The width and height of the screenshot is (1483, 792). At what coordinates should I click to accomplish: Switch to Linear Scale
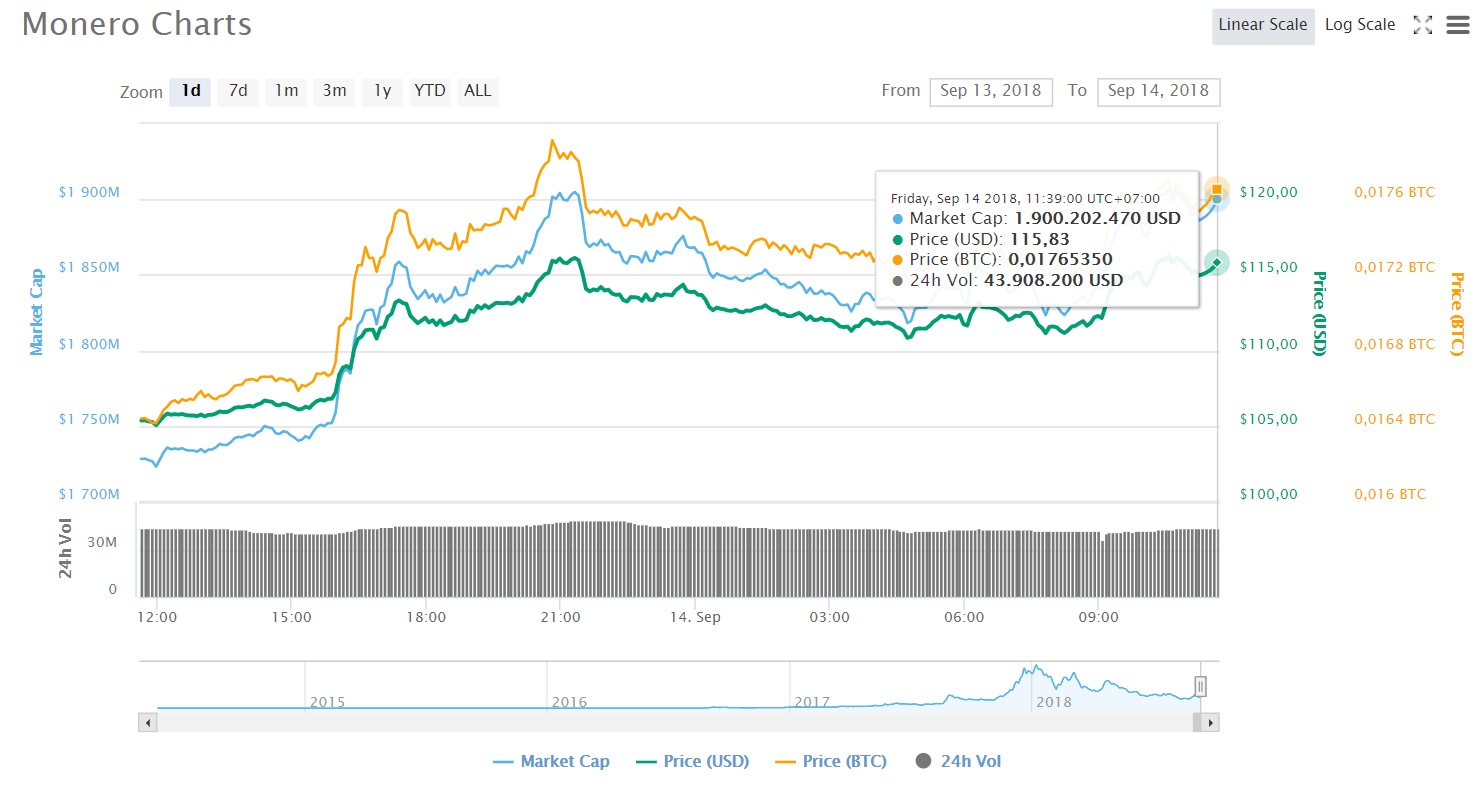(1263, 25)
